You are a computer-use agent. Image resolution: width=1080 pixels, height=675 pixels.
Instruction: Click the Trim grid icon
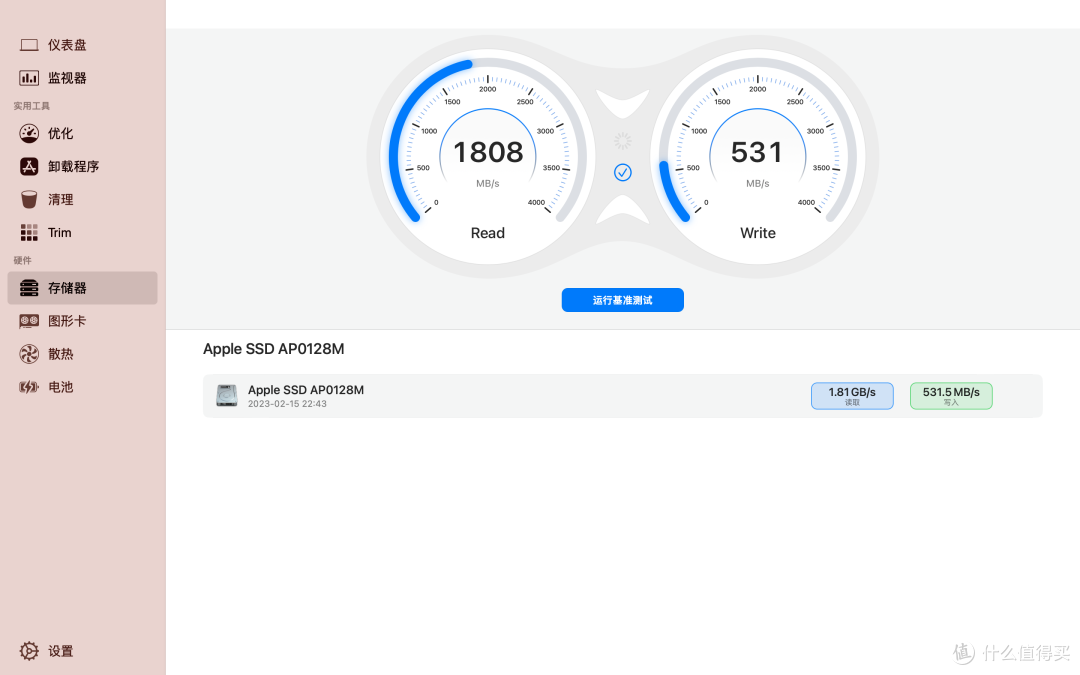point(29,232)
